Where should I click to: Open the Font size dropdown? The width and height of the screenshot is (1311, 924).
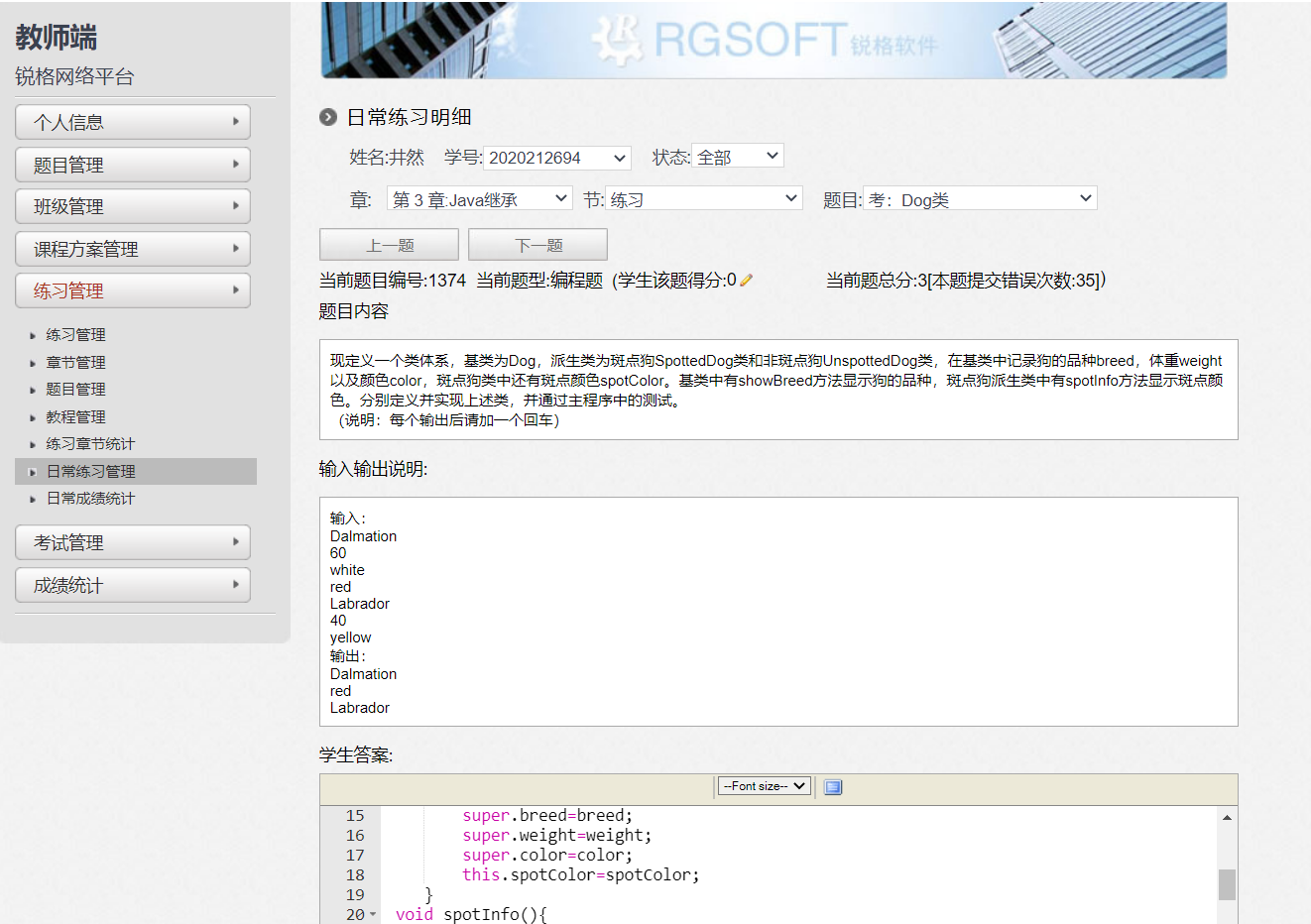[x=764, y=786]
